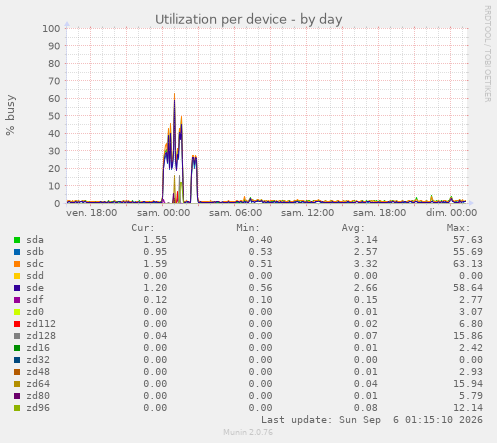Click sda max value 57.63
Screen dimensions: 497x443
pyautogui.click(x=468, y=240)
